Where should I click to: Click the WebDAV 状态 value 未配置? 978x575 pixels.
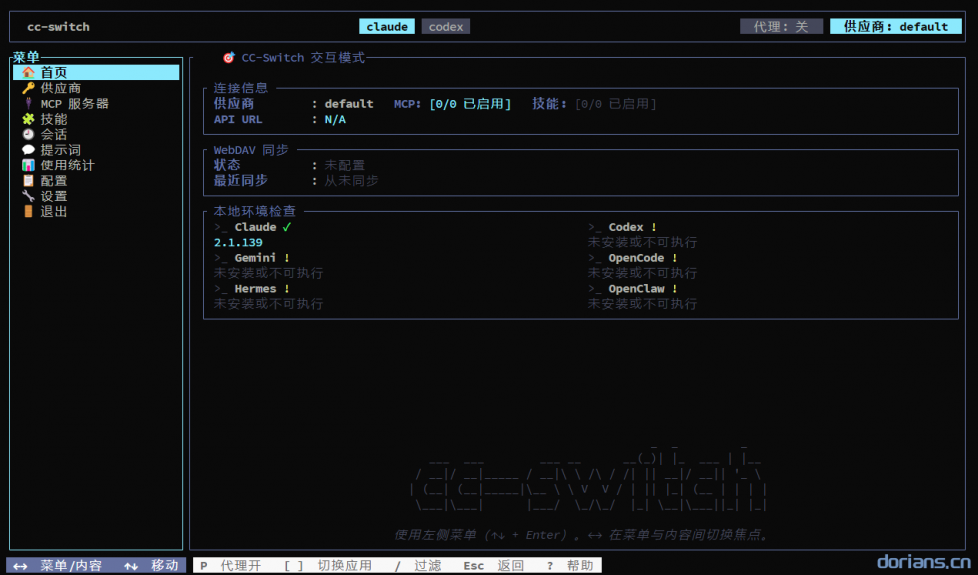click(x=344, y=165)
